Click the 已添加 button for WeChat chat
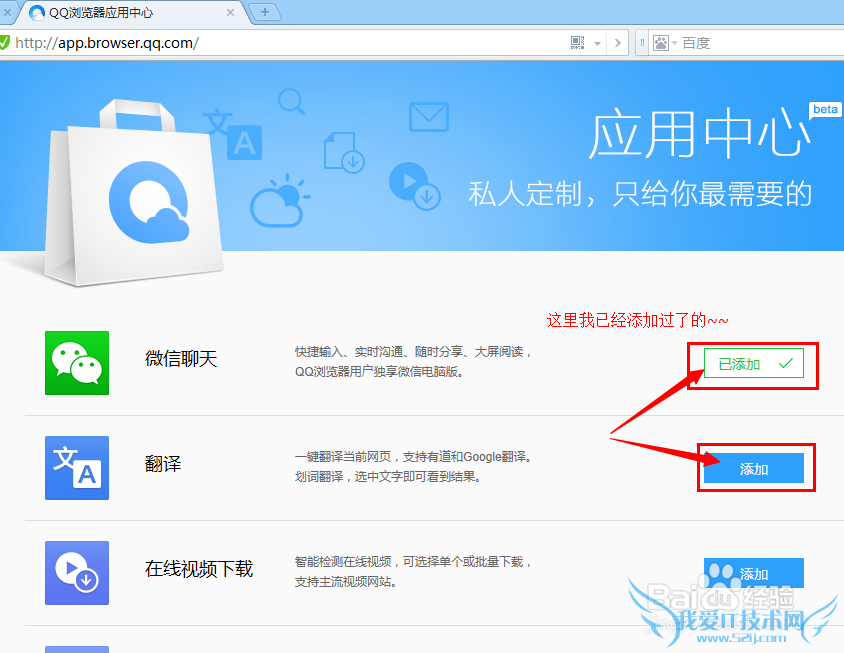The height and width of the screenshot is (653, 844). point(754,363)
